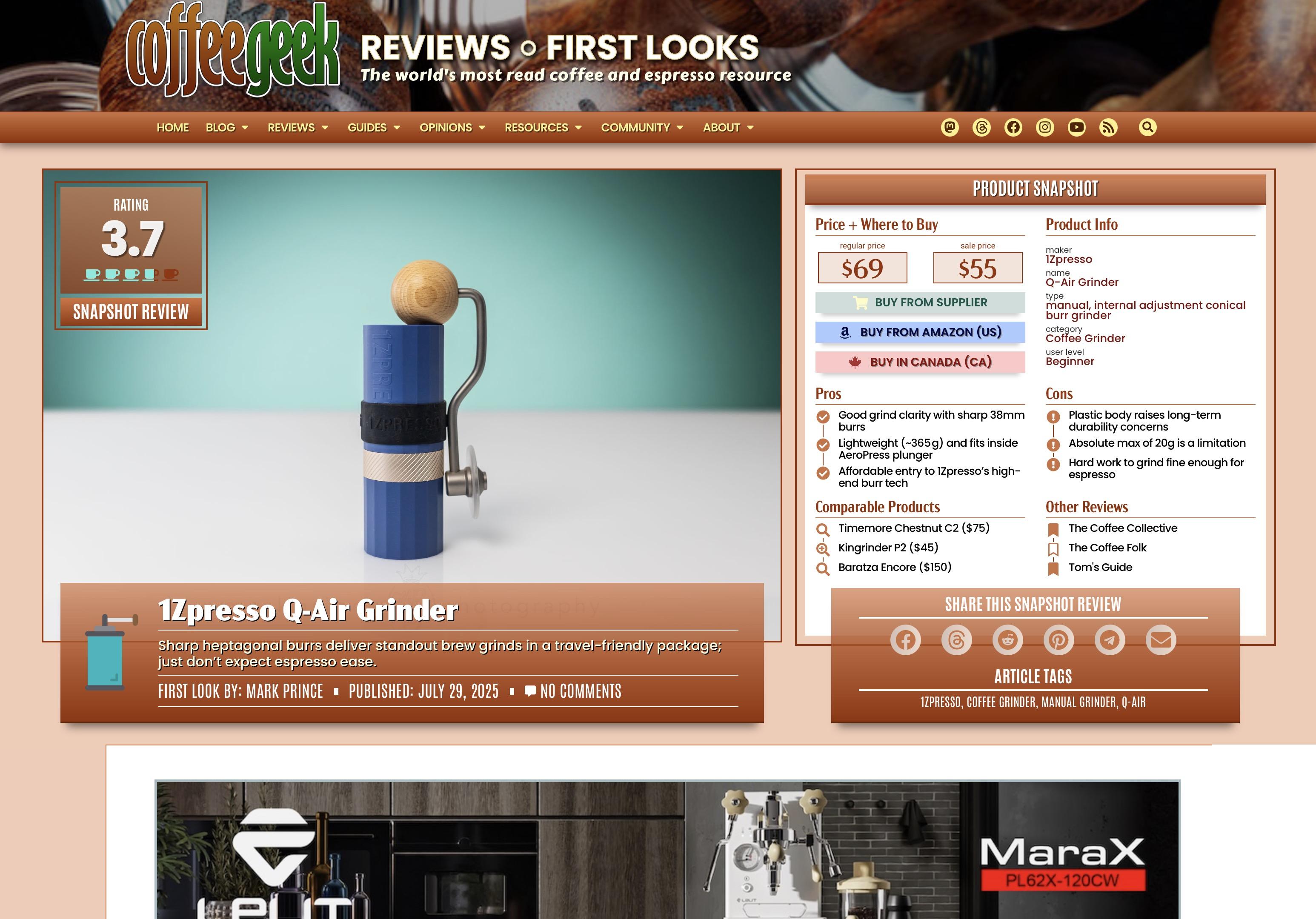Click Buy in Canada (CA) button
This screenshot has width=1316, height=919.
tap(920, 362)
